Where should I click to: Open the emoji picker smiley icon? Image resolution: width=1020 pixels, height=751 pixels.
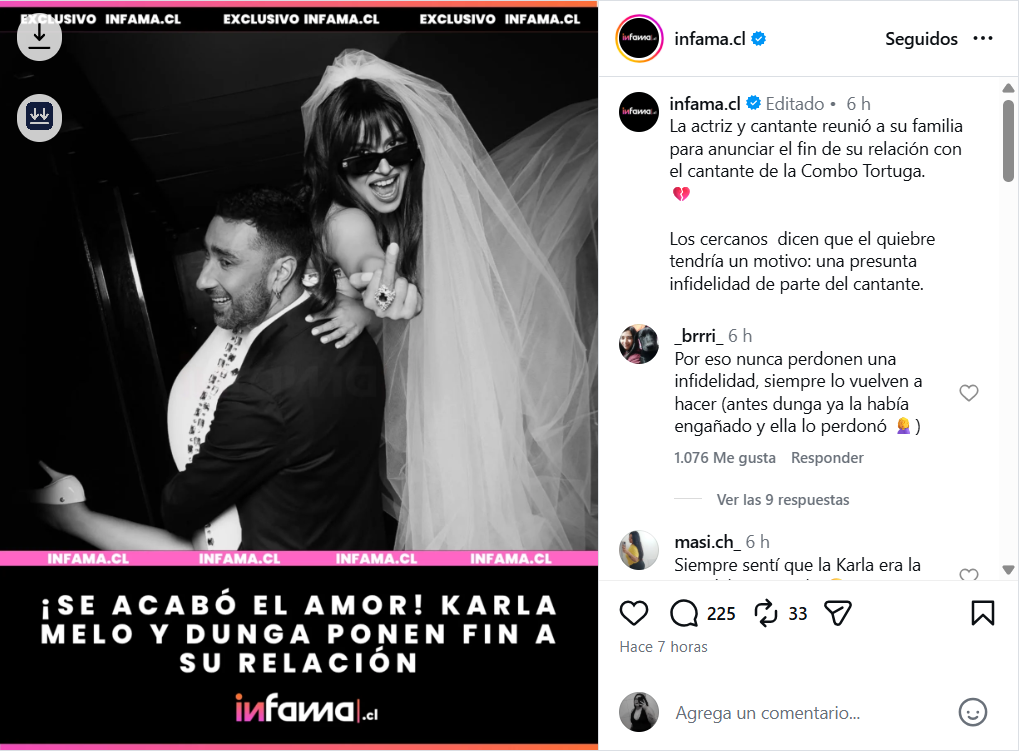[x=973, y=712]
